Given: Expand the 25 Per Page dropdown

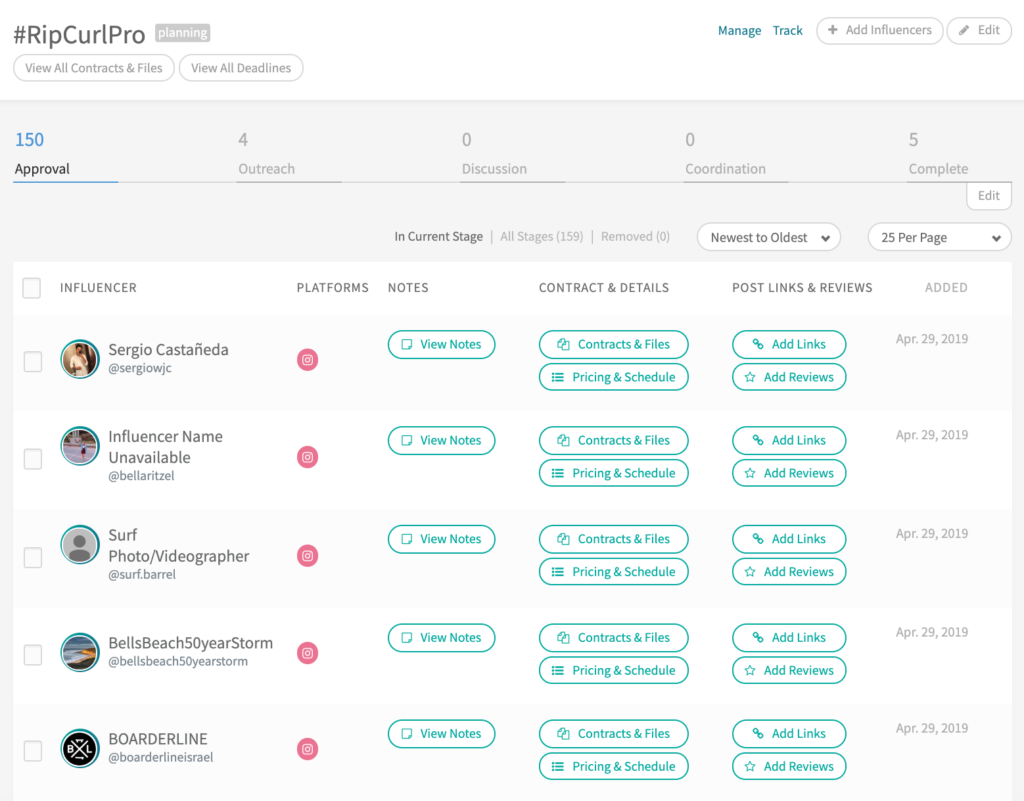Looking at the screenshot, I should (939, 238).
